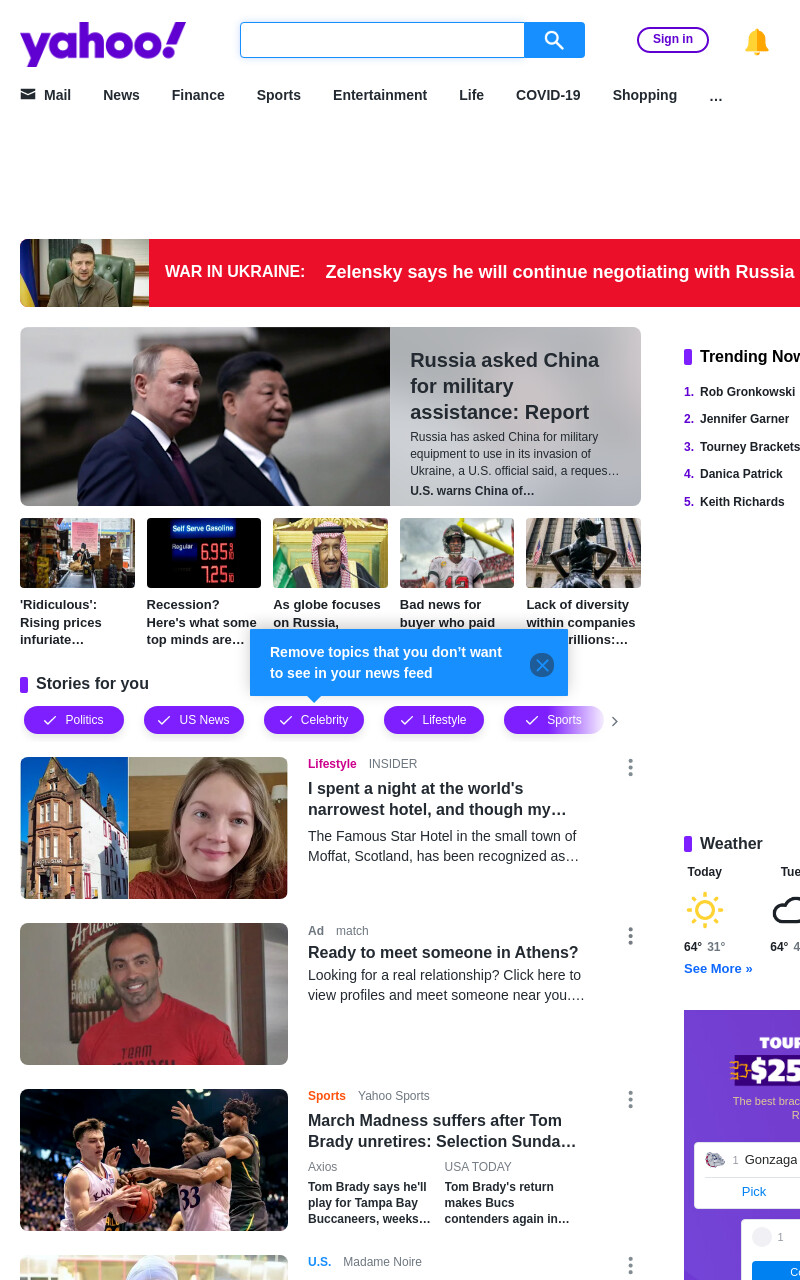Click the Zelensky breaking news thumbnail
The width and height of the screenshot is (800, 1280).
[84, 273]
